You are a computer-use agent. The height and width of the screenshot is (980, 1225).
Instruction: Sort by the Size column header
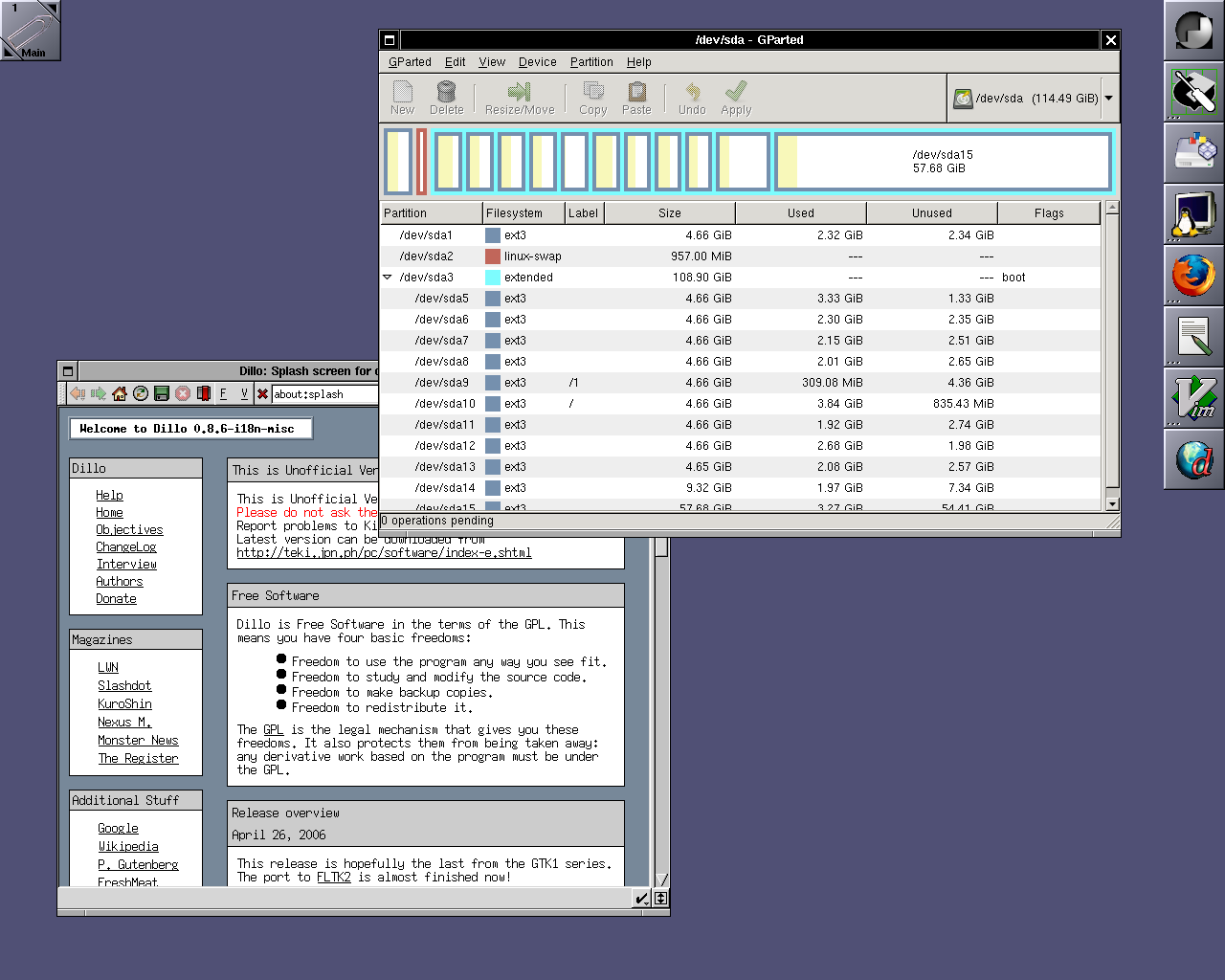(670, 213)
